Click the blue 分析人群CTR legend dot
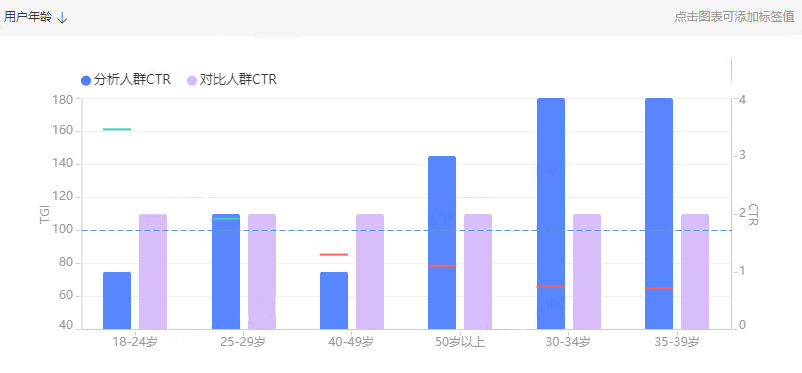The height and width of the screenshot is (373, 802). (x=86, y=80)
